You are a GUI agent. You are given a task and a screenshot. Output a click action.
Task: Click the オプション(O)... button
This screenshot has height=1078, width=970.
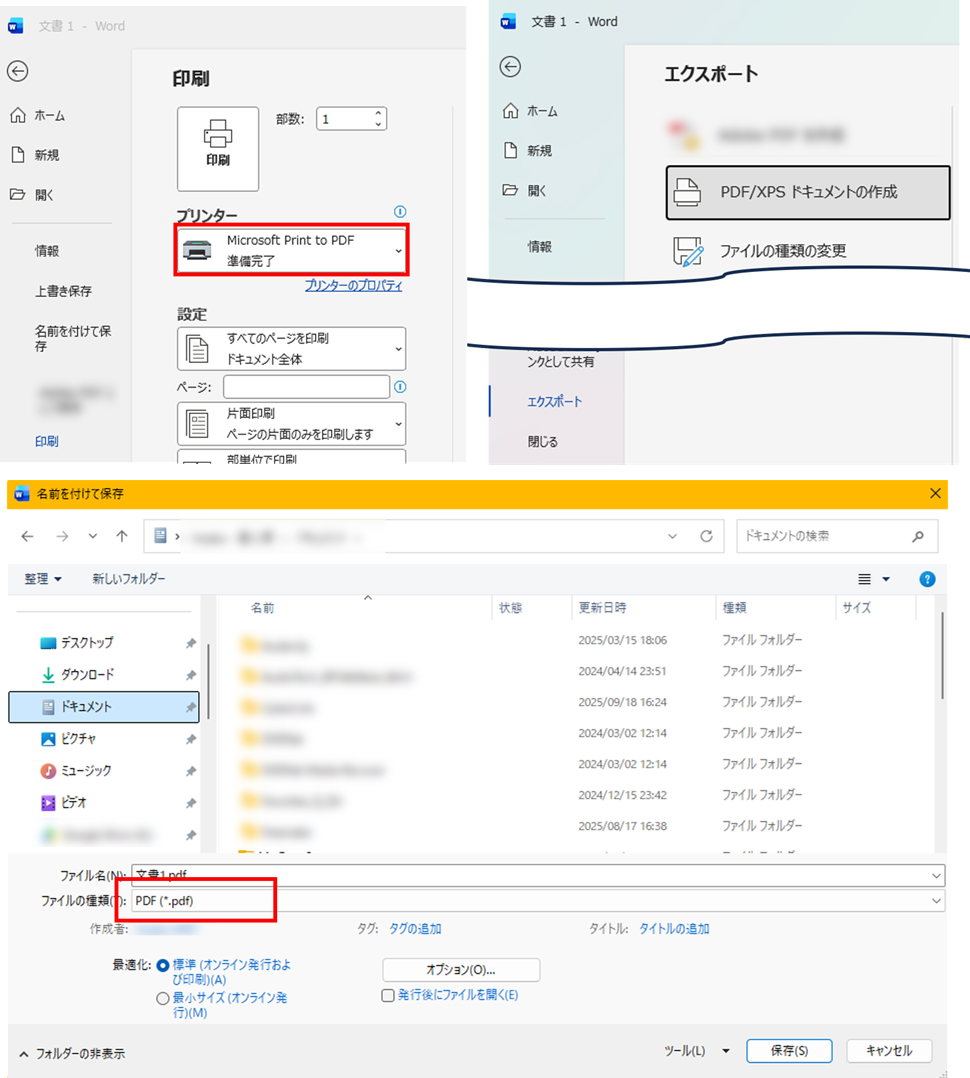coord(461,970)
